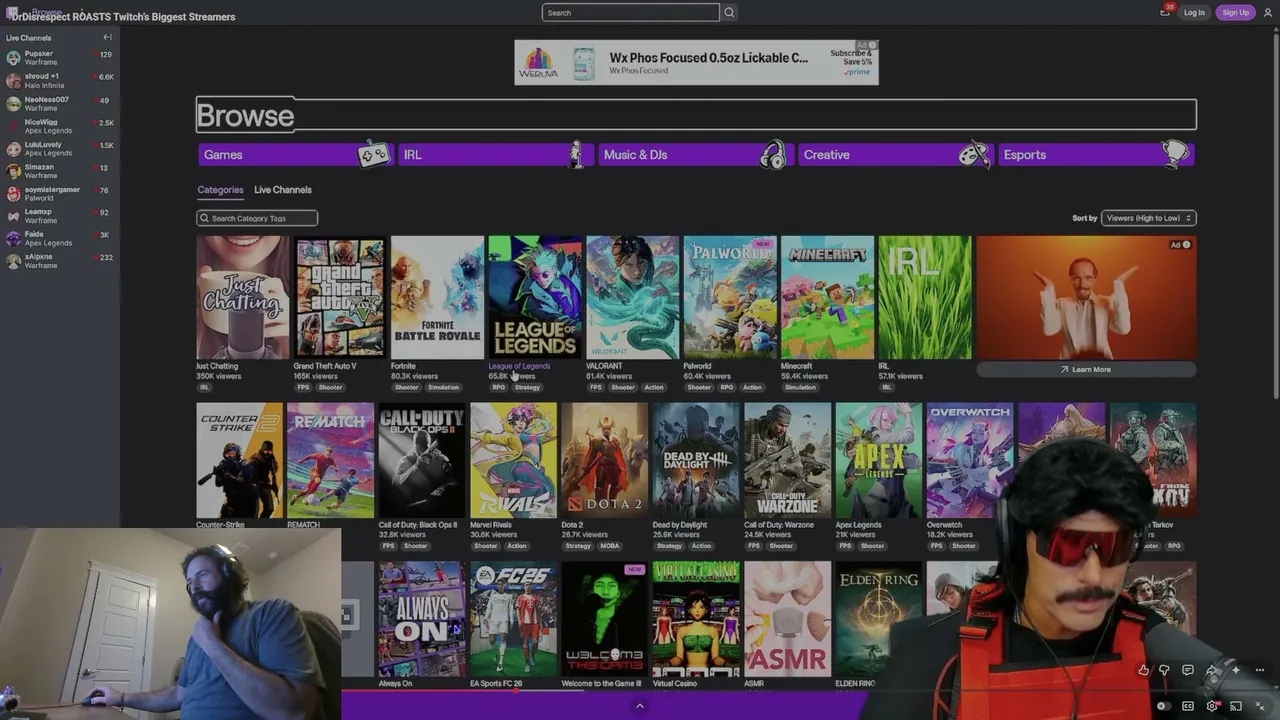Like the video with thumbs up
Viewport: 1280px width, 720px height.
1143,670
